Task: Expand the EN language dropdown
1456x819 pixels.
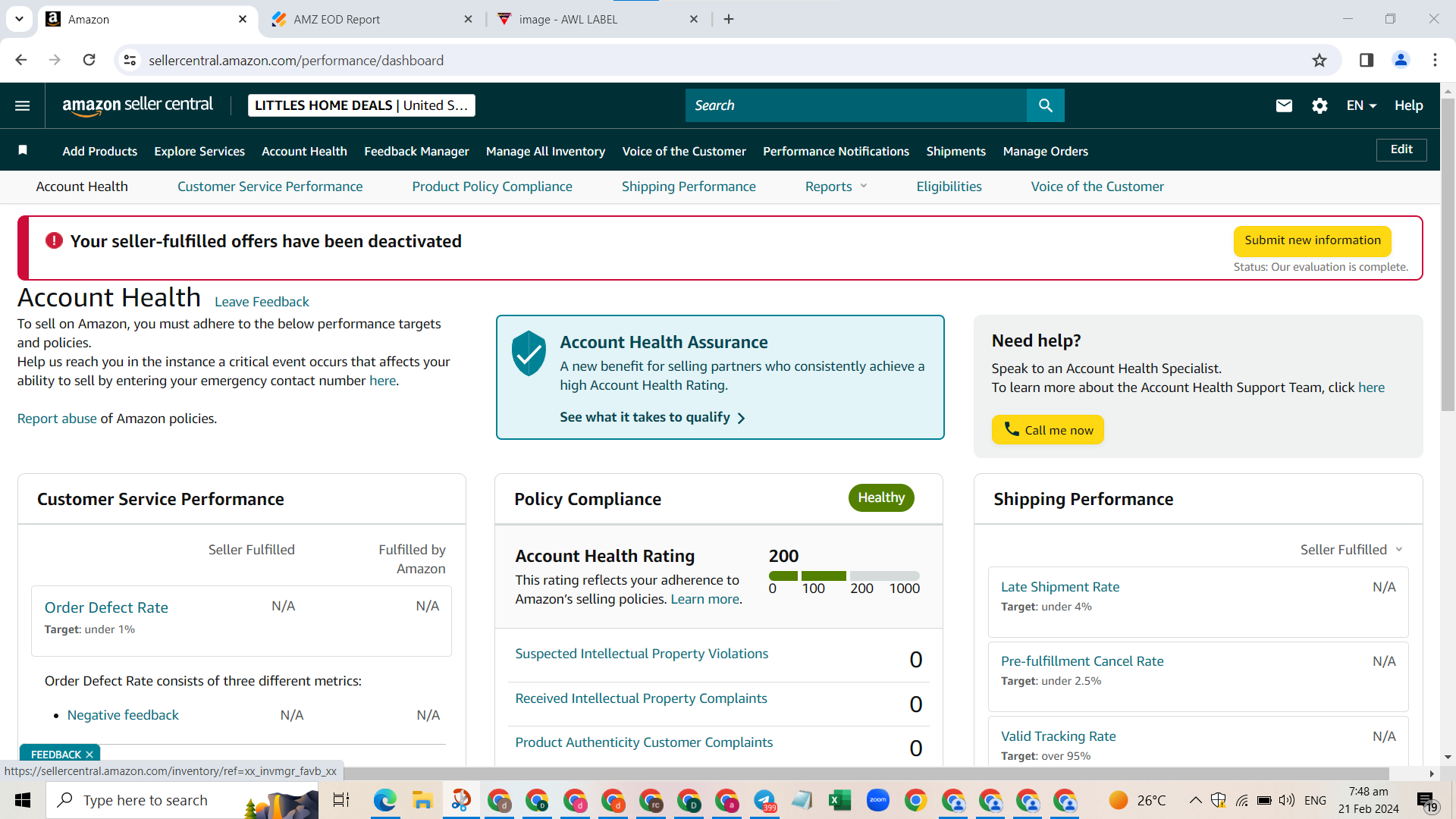Action: tap(1361, 105)
